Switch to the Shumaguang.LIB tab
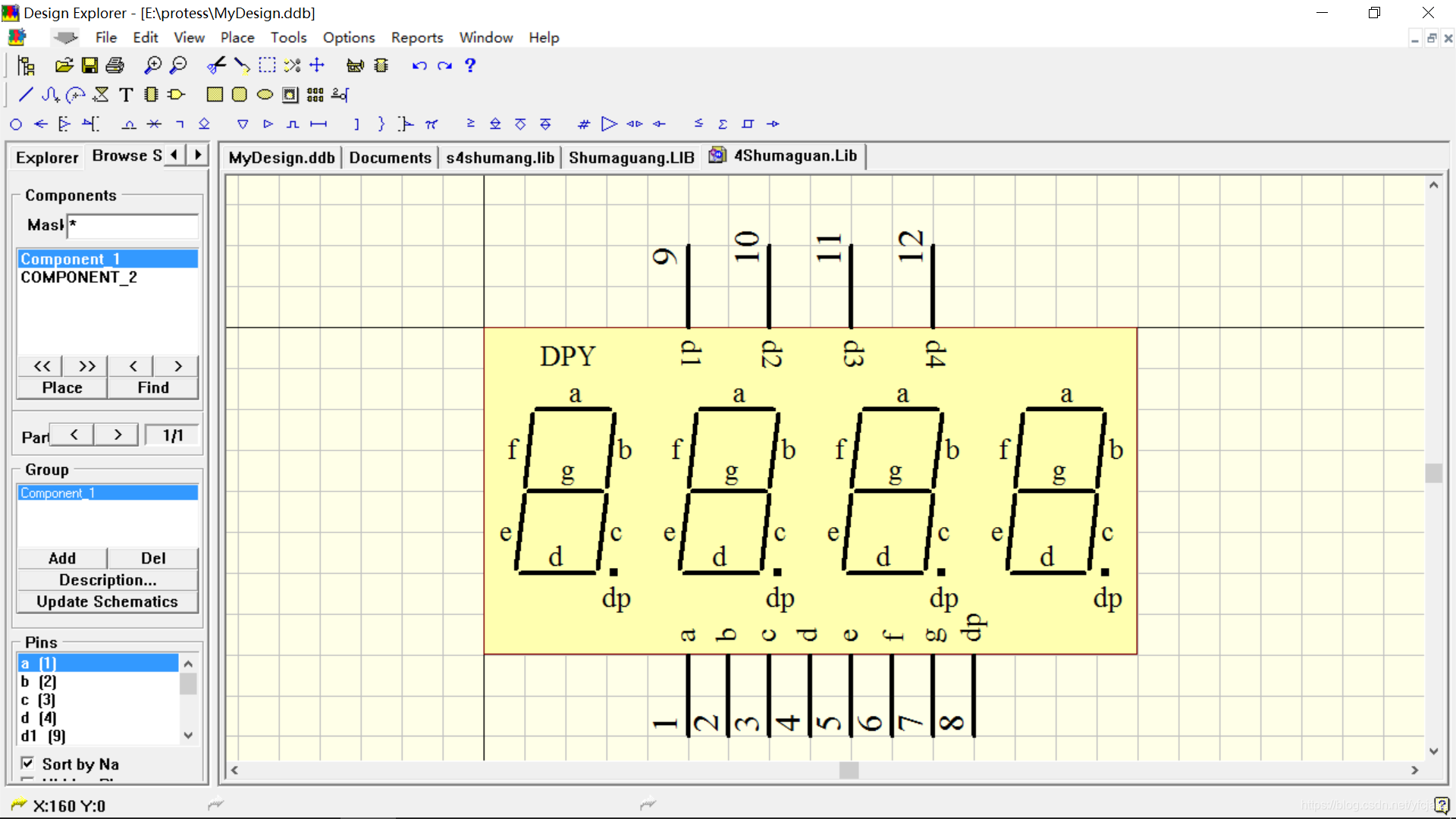Screen dimensions: 1456x819 pyautogui.click(x=631, y=158)
